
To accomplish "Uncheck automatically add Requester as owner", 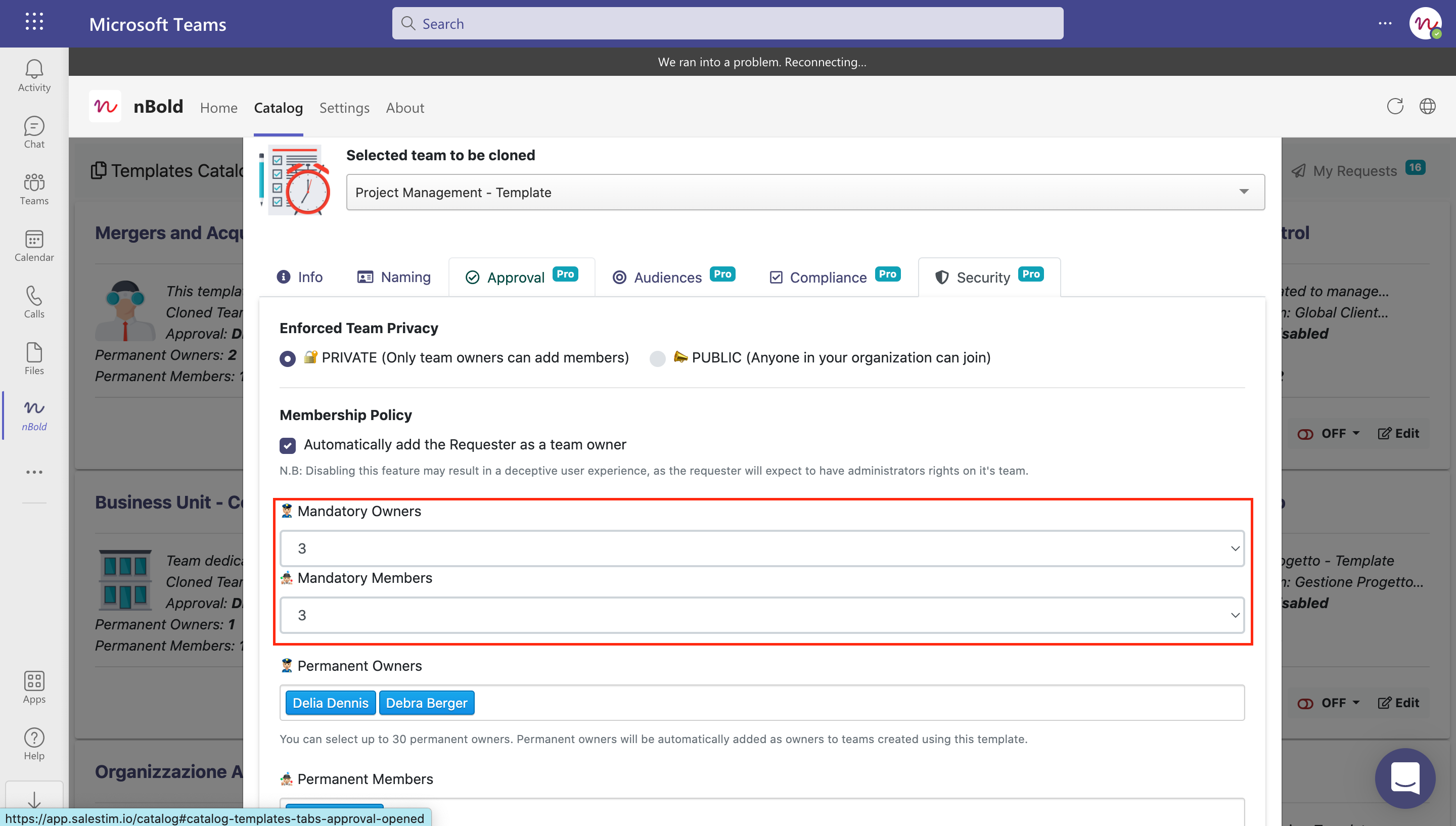I will coord(288,445).
